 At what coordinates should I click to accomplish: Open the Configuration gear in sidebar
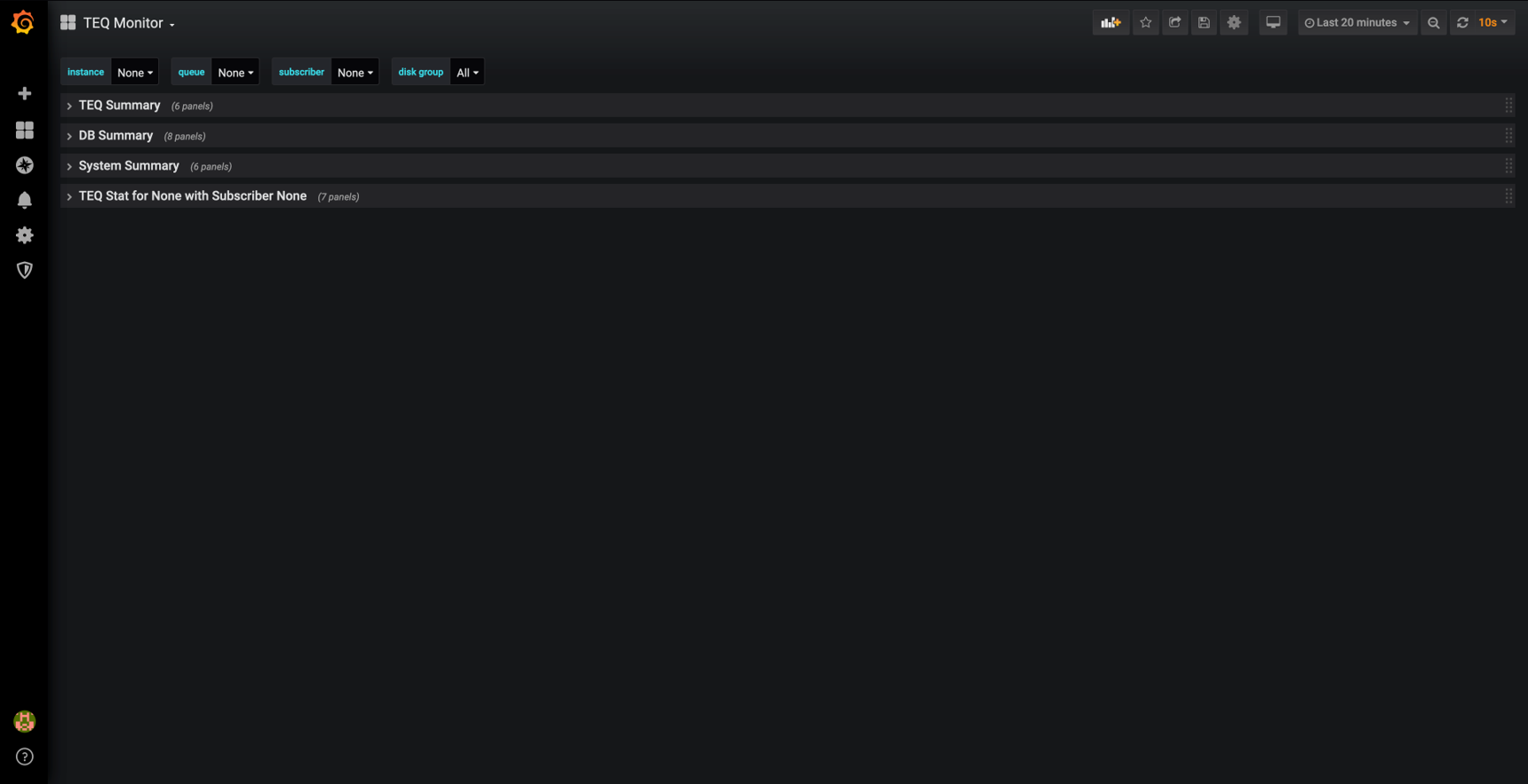(25, 235)
